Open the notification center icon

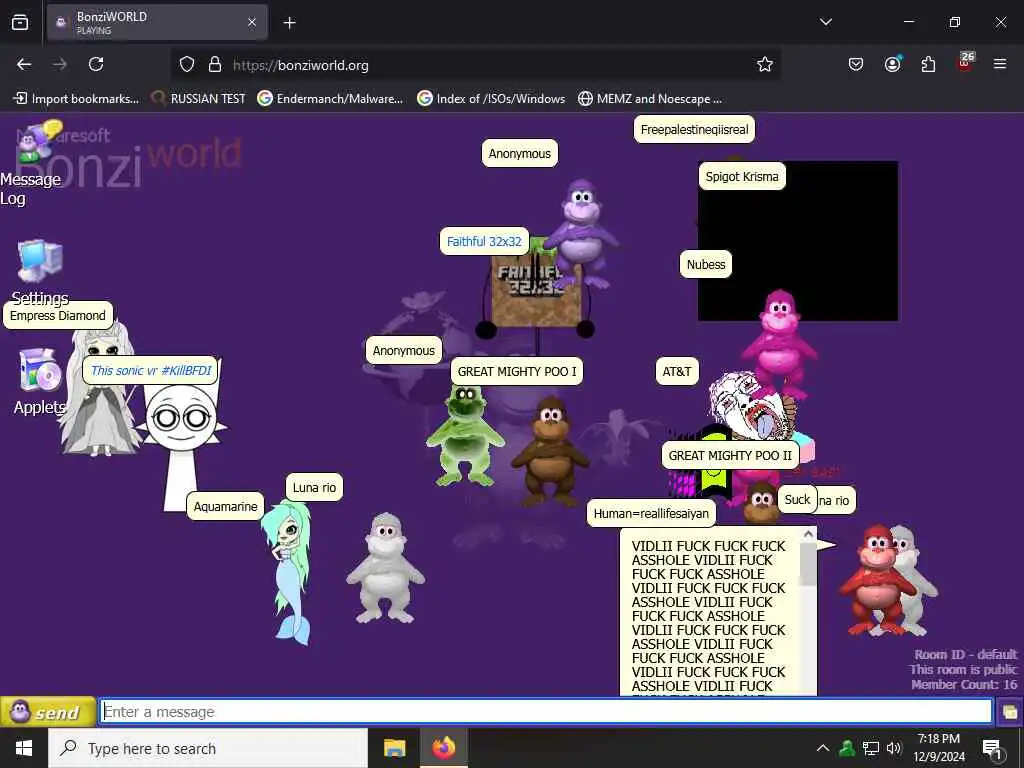coord(991,748)
